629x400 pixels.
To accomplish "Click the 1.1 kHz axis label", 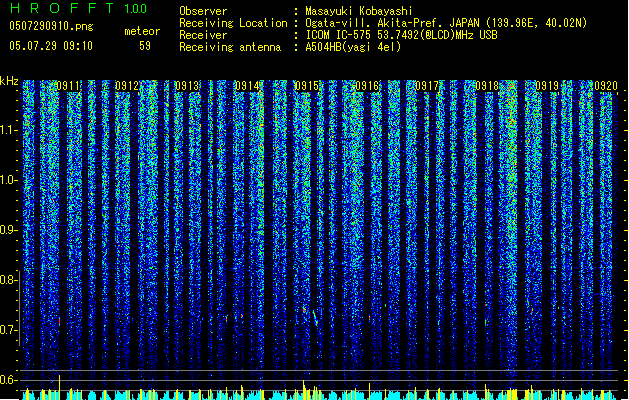I will [8, 130].
